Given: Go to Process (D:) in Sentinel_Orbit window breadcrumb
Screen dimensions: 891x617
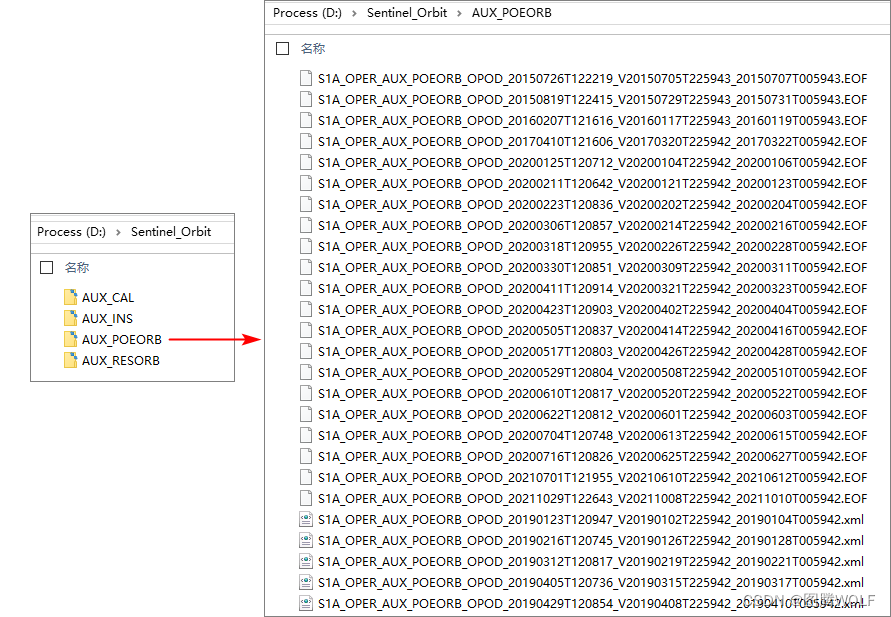Looking at the screenshot, I should click(72, 232).
